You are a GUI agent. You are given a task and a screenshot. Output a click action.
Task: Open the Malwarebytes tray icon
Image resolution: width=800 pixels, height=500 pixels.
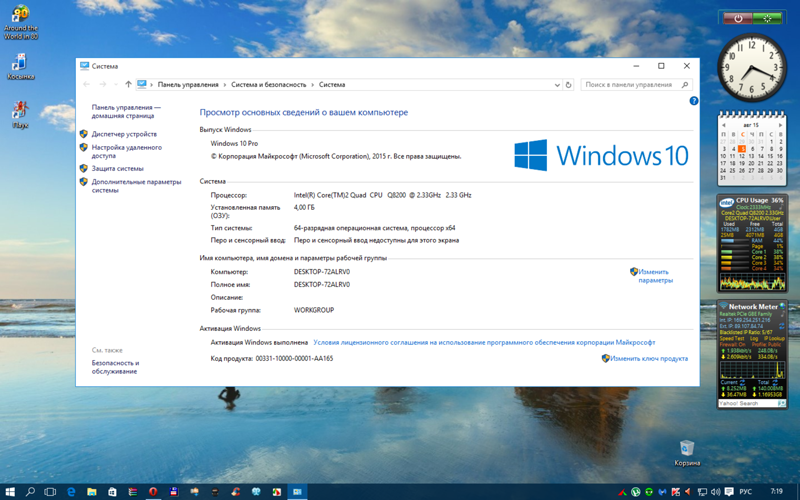point(662,492)
